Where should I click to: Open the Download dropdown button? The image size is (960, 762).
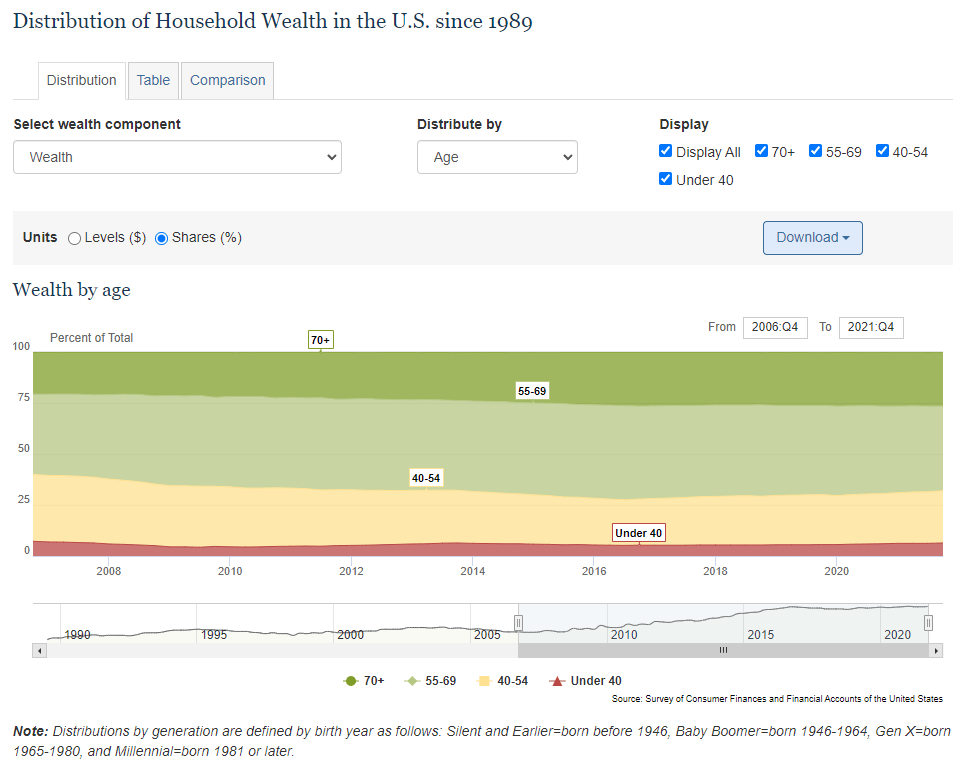[812, 238]
